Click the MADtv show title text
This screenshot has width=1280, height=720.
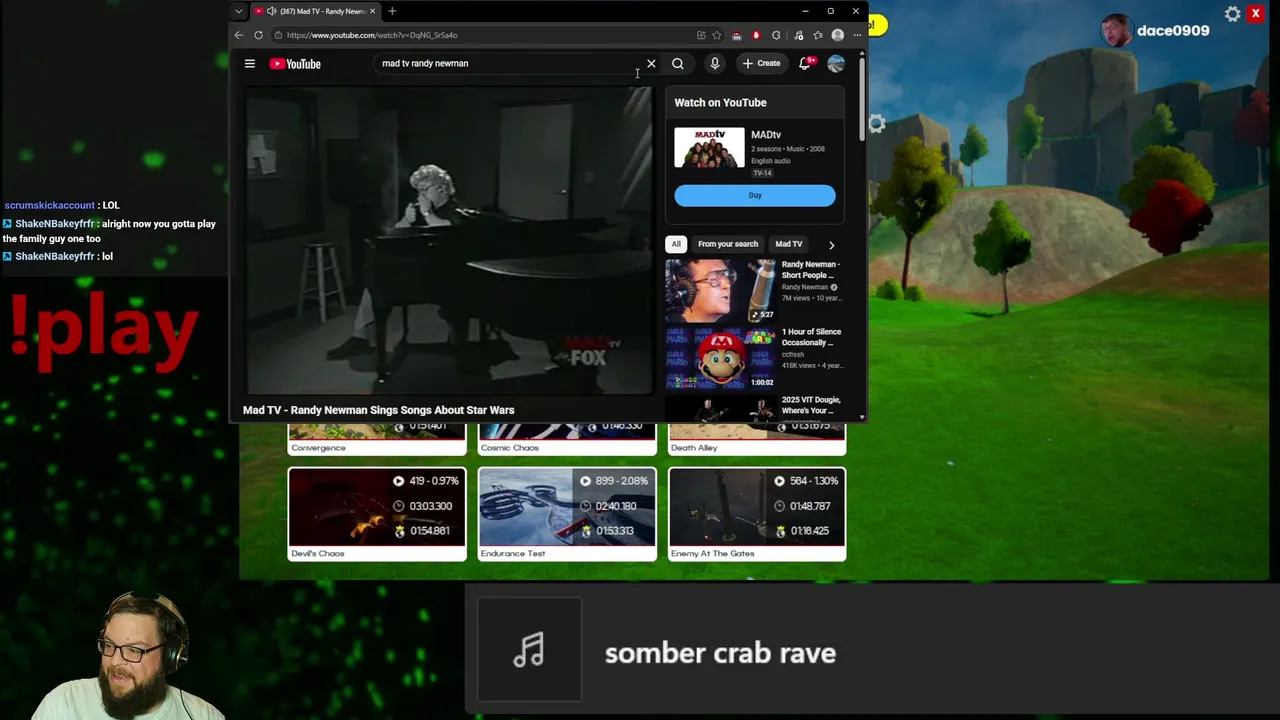click(766, 135)
